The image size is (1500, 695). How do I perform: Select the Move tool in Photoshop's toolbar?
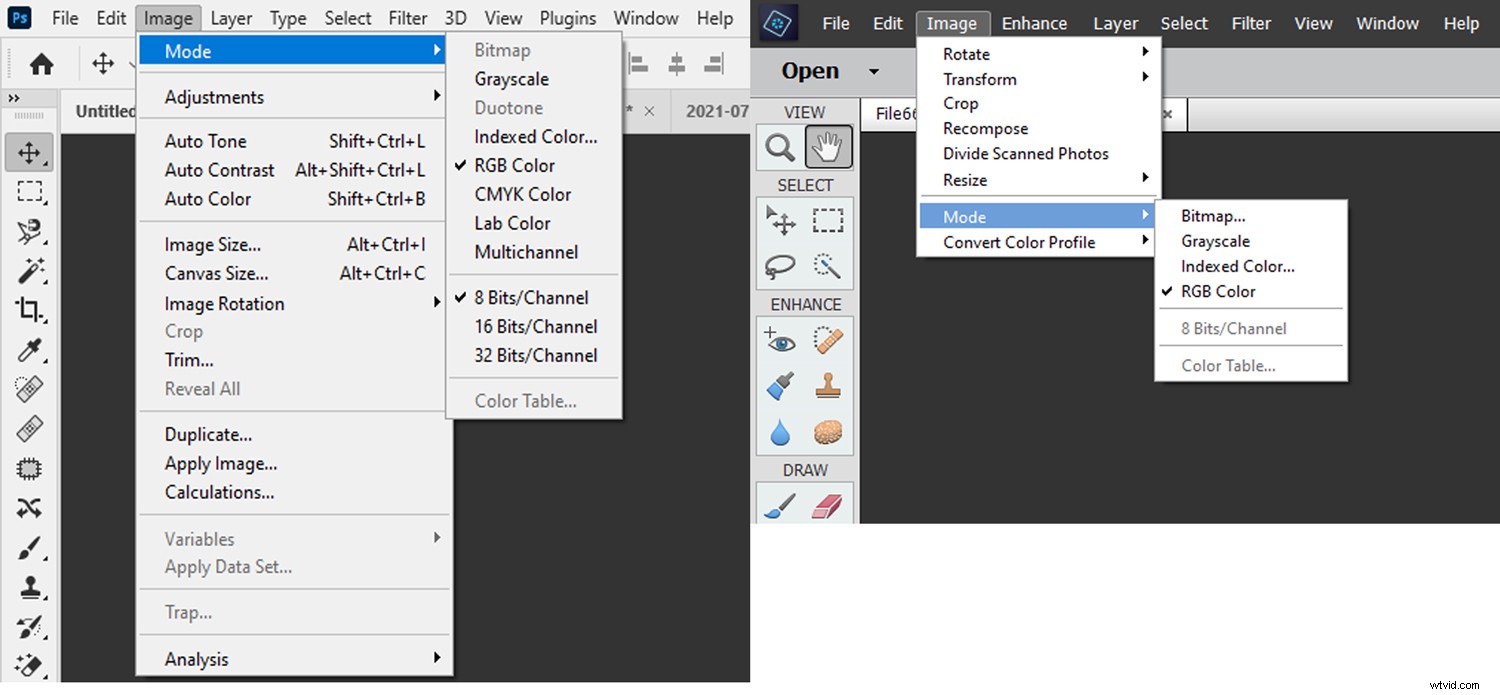pos(29,152)
